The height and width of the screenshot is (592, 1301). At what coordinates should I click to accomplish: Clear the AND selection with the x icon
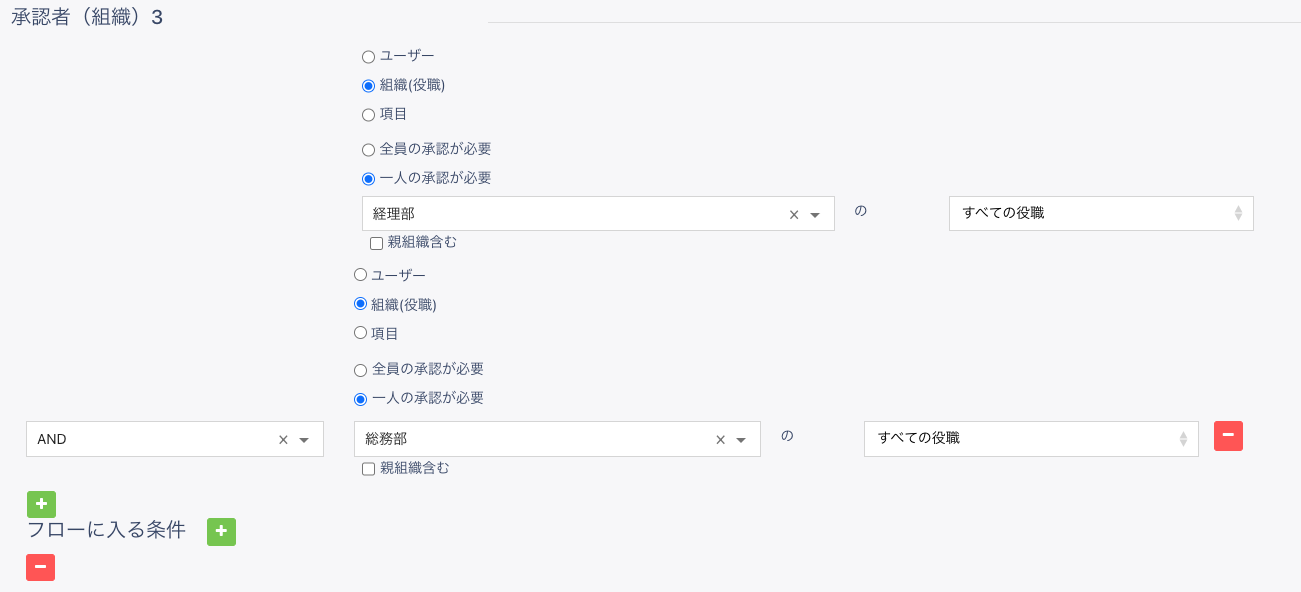coord(283,439)
